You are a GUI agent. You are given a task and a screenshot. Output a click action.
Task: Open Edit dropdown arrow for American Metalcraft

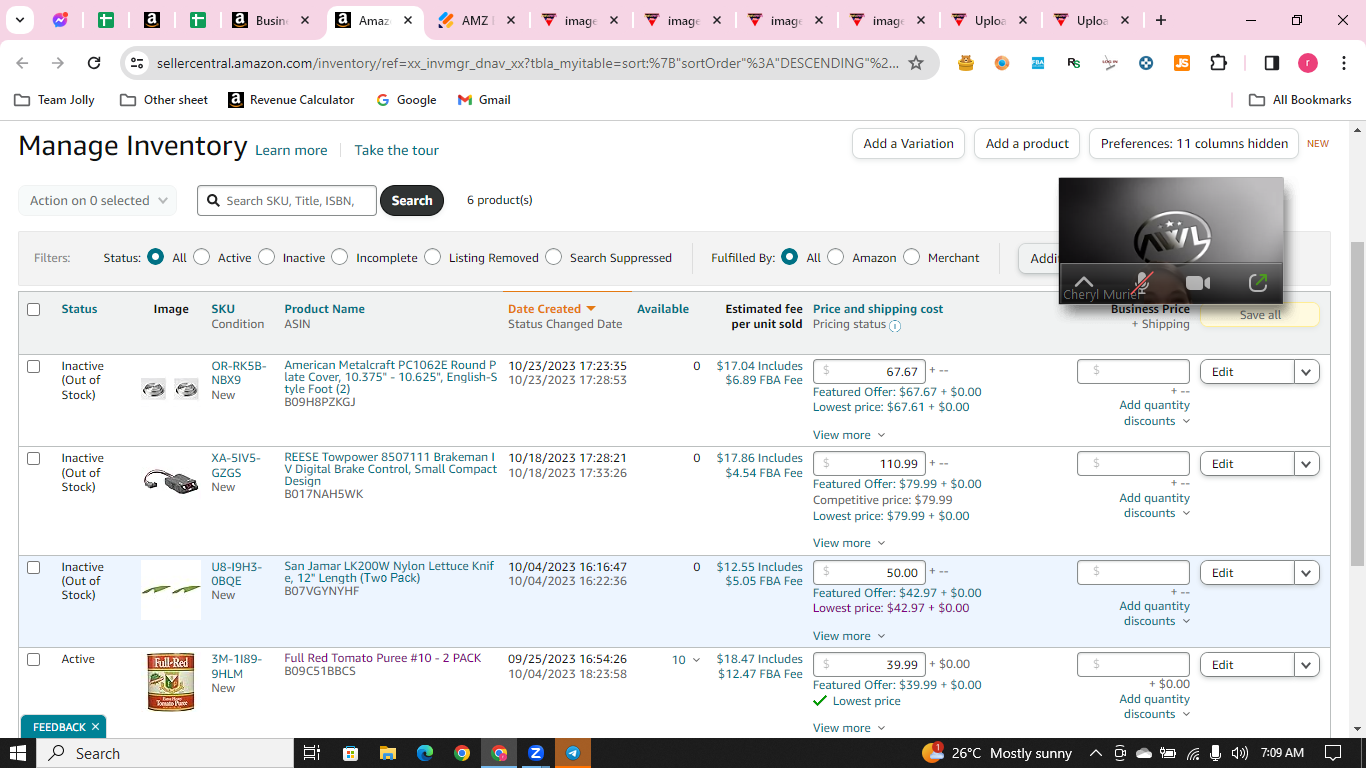(1306, 372)
